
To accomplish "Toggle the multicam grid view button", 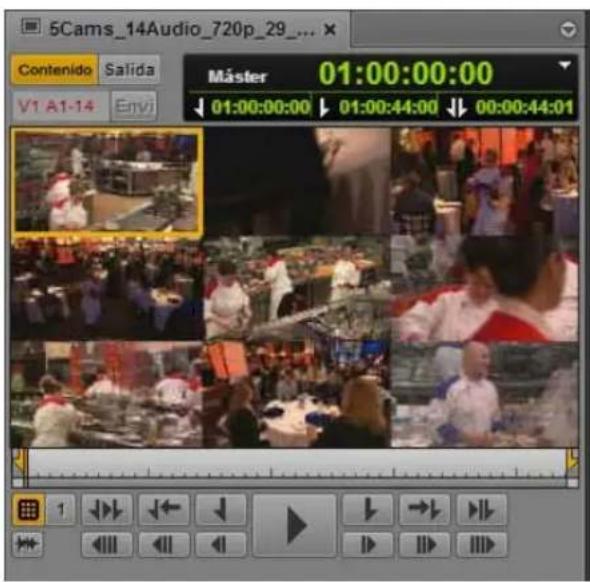I will (x=29, y=509).
